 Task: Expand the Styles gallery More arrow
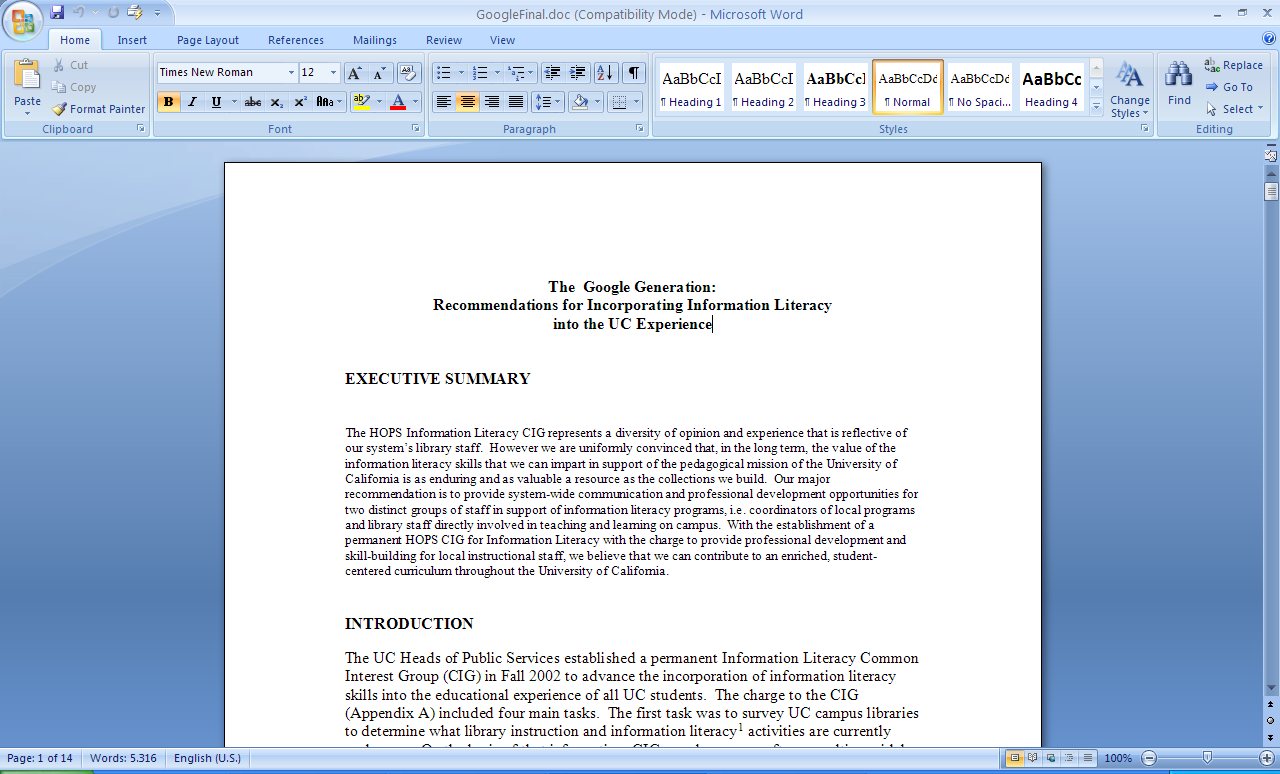point(1096,105)
